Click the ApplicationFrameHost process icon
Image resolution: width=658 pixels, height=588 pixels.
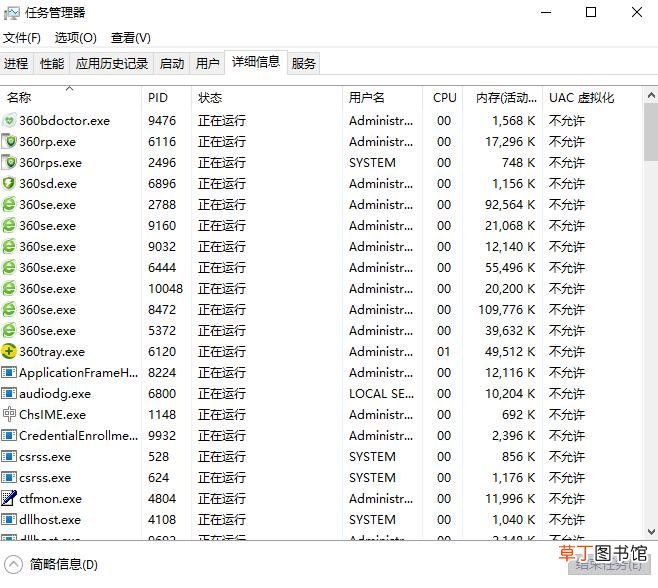tap(9, 373)
